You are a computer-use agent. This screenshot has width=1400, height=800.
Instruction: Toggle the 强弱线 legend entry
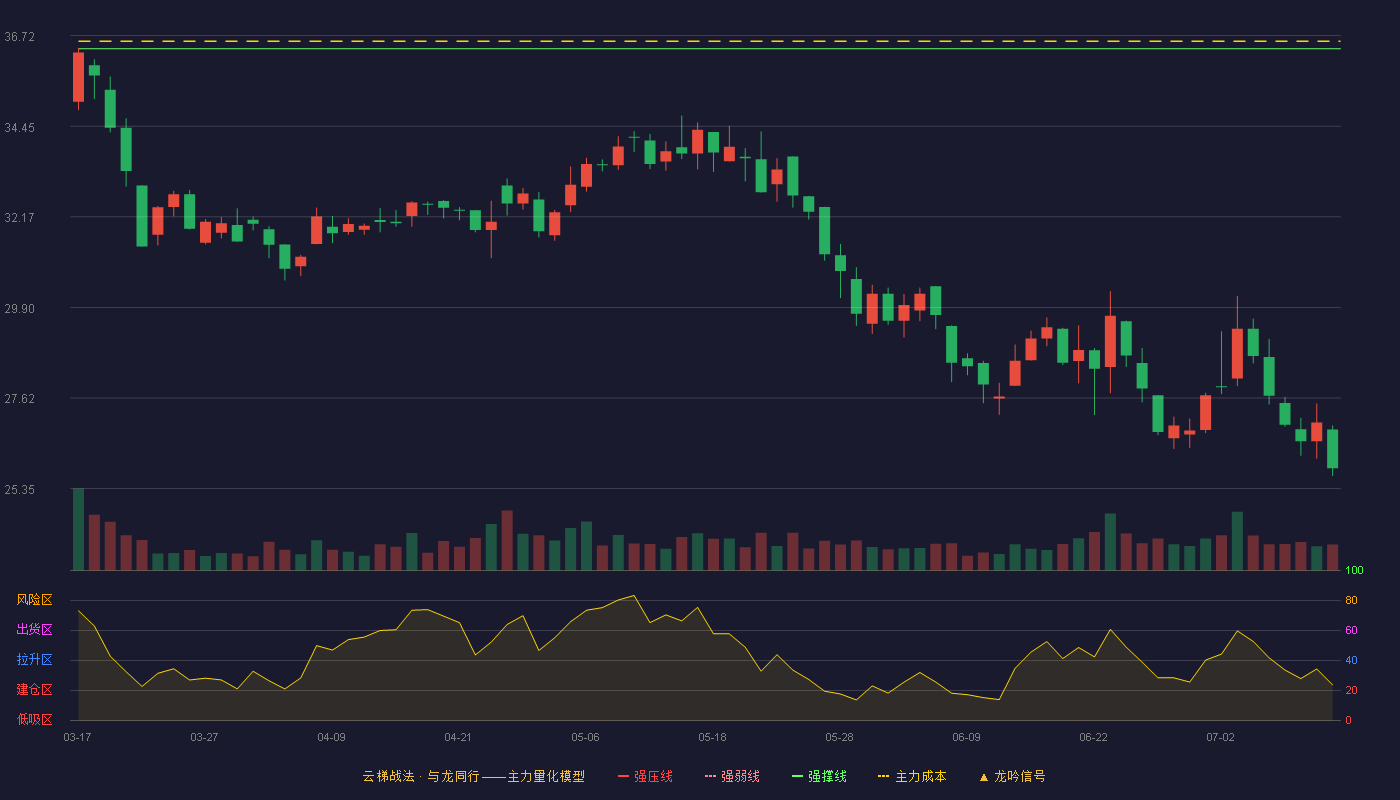click(x=732, y=776)
